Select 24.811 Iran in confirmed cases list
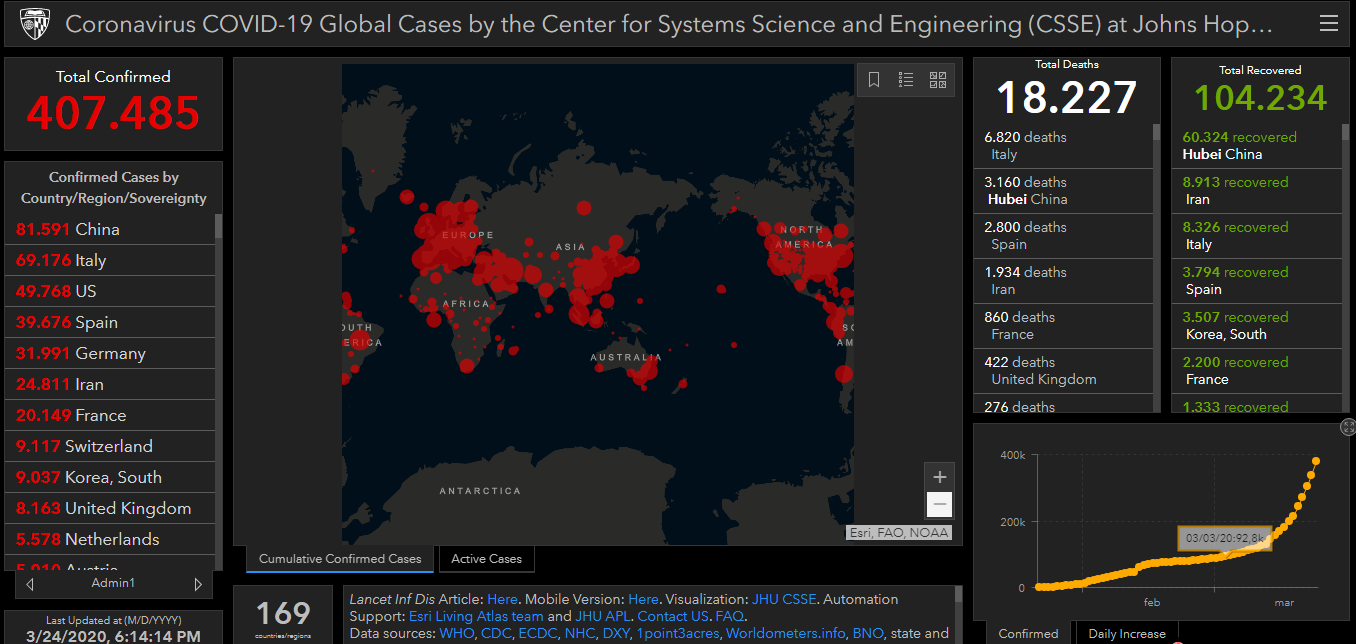The width and height of the screenshot is (1356, 644). click(110, 384)
